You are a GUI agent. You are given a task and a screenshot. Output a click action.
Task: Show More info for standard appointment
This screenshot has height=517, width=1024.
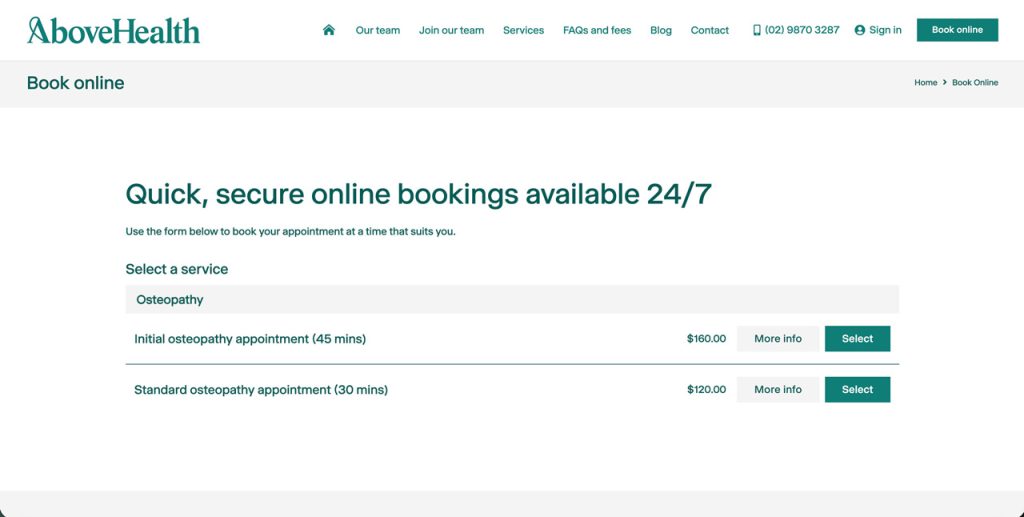(x=778, y=390)
